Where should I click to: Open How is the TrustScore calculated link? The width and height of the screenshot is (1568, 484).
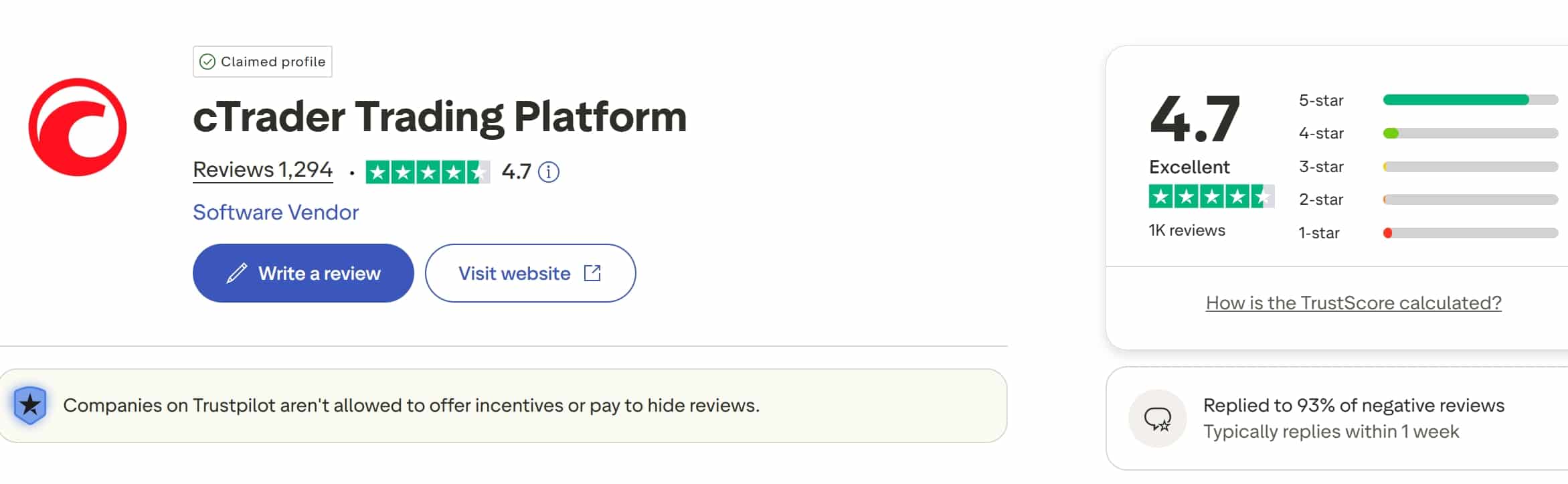[x=1353, y=303]
